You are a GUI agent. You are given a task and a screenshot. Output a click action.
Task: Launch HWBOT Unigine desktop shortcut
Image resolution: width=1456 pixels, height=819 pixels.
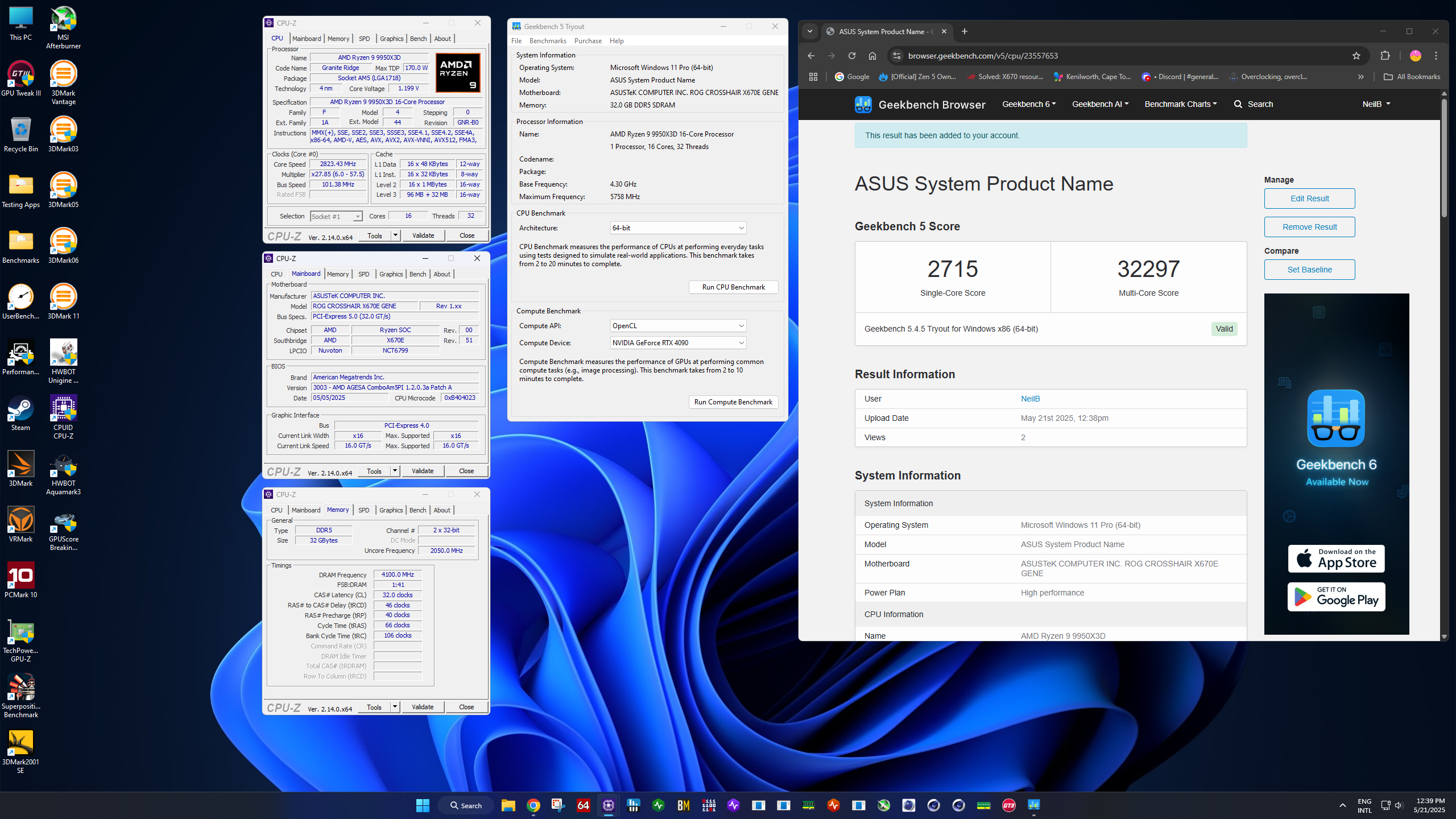point(63,362)
